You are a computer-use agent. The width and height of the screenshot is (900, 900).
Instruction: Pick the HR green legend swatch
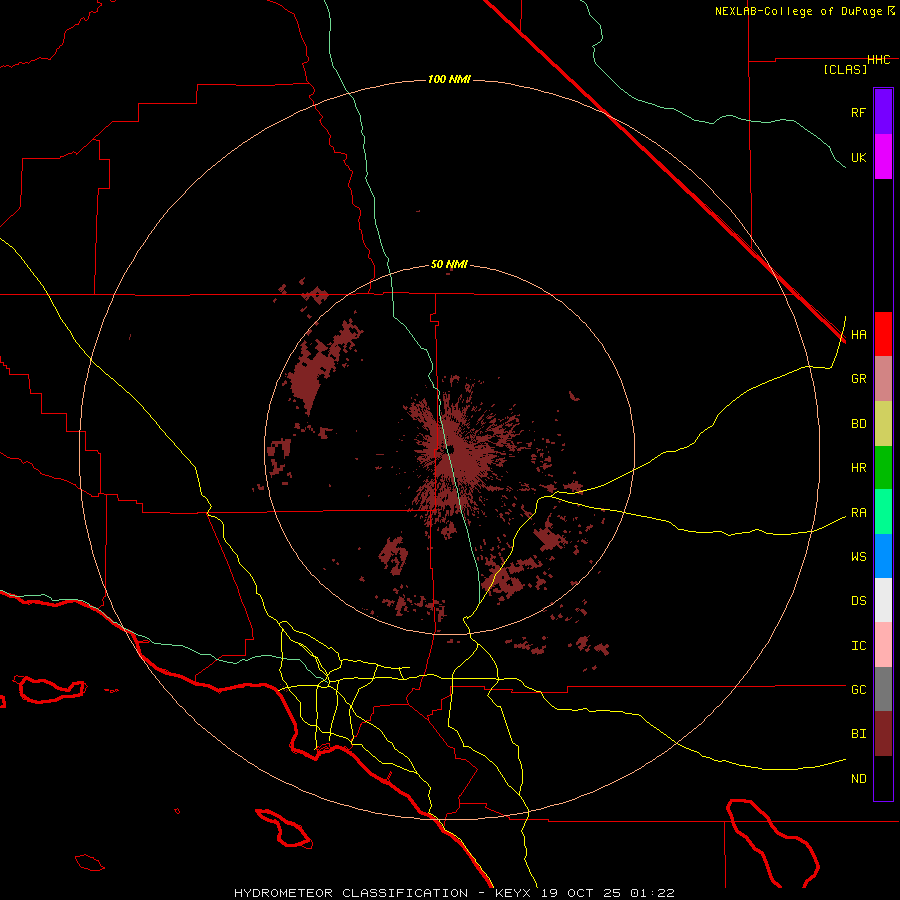point(883,467)
